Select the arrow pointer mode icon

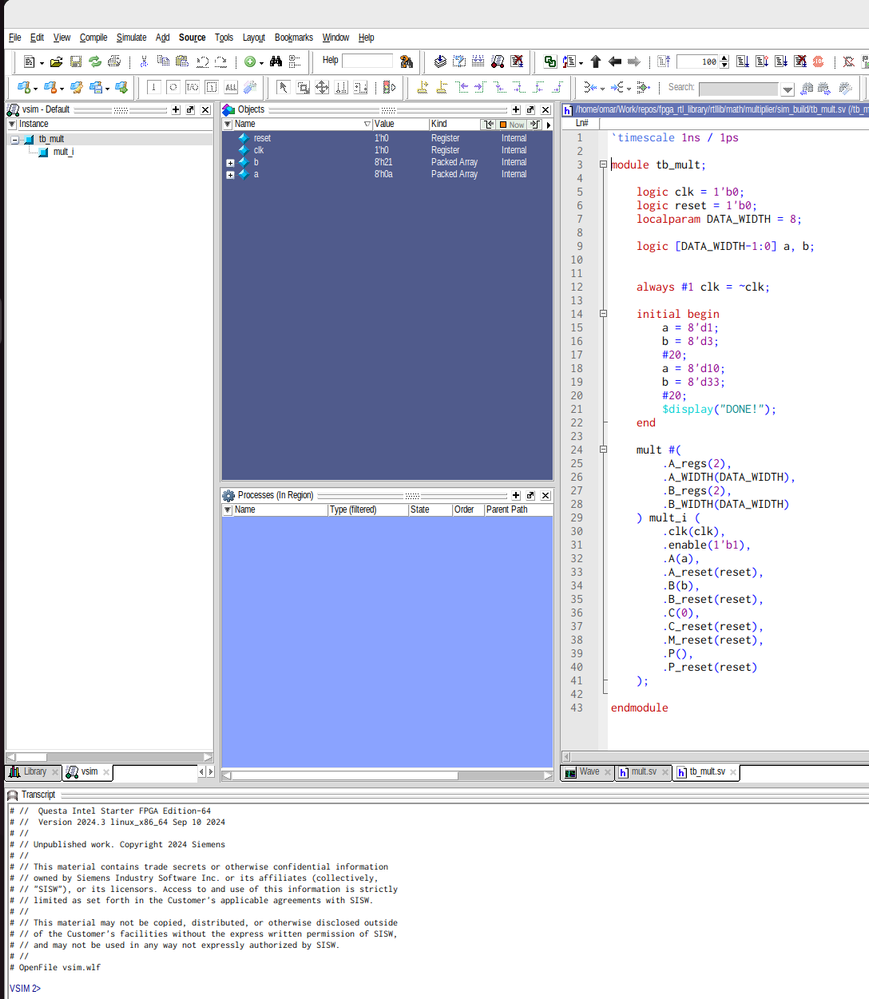click(x=282, y=88)
